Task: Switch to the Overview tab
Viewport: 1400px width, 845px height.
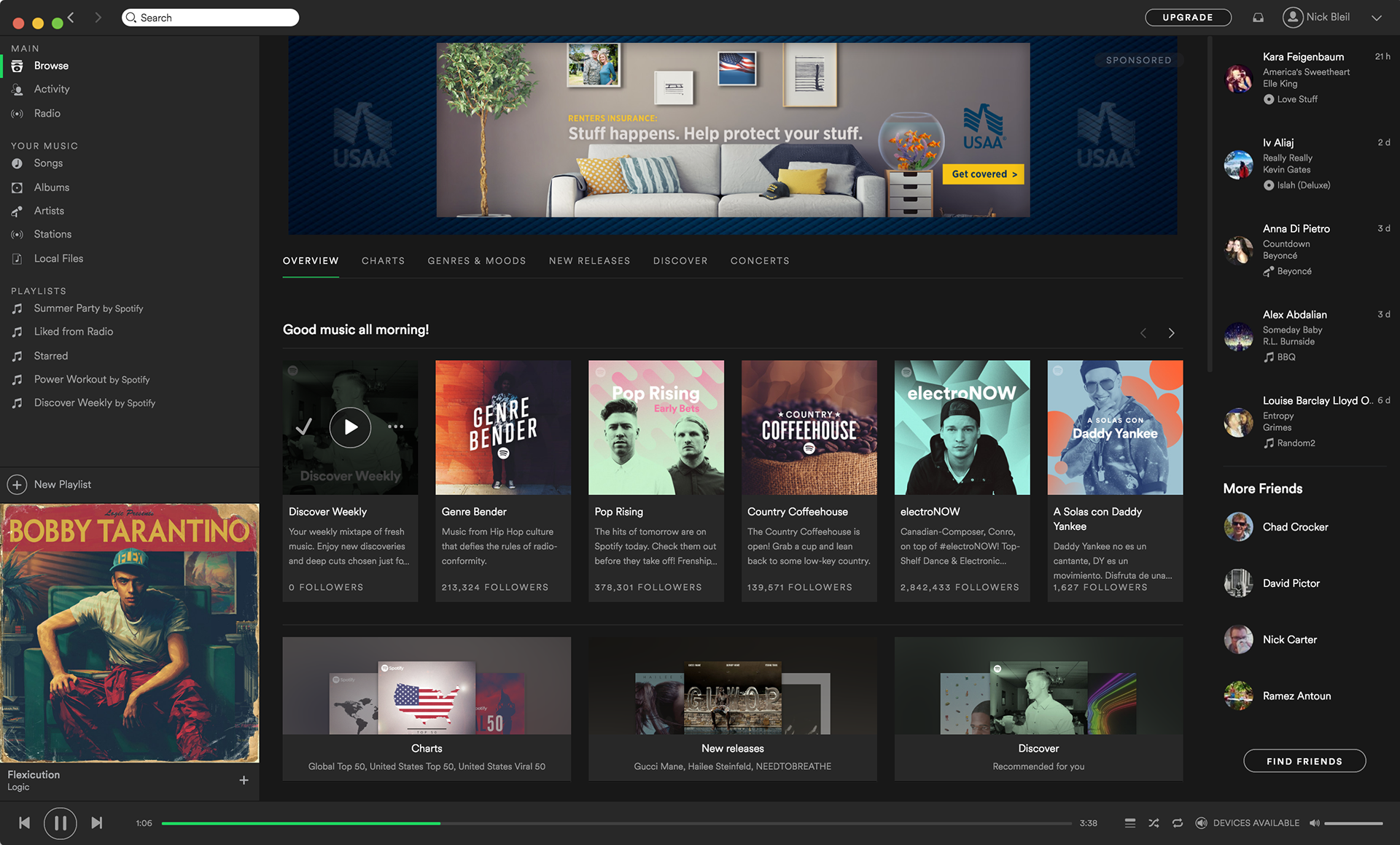Action: coord(311,261)
